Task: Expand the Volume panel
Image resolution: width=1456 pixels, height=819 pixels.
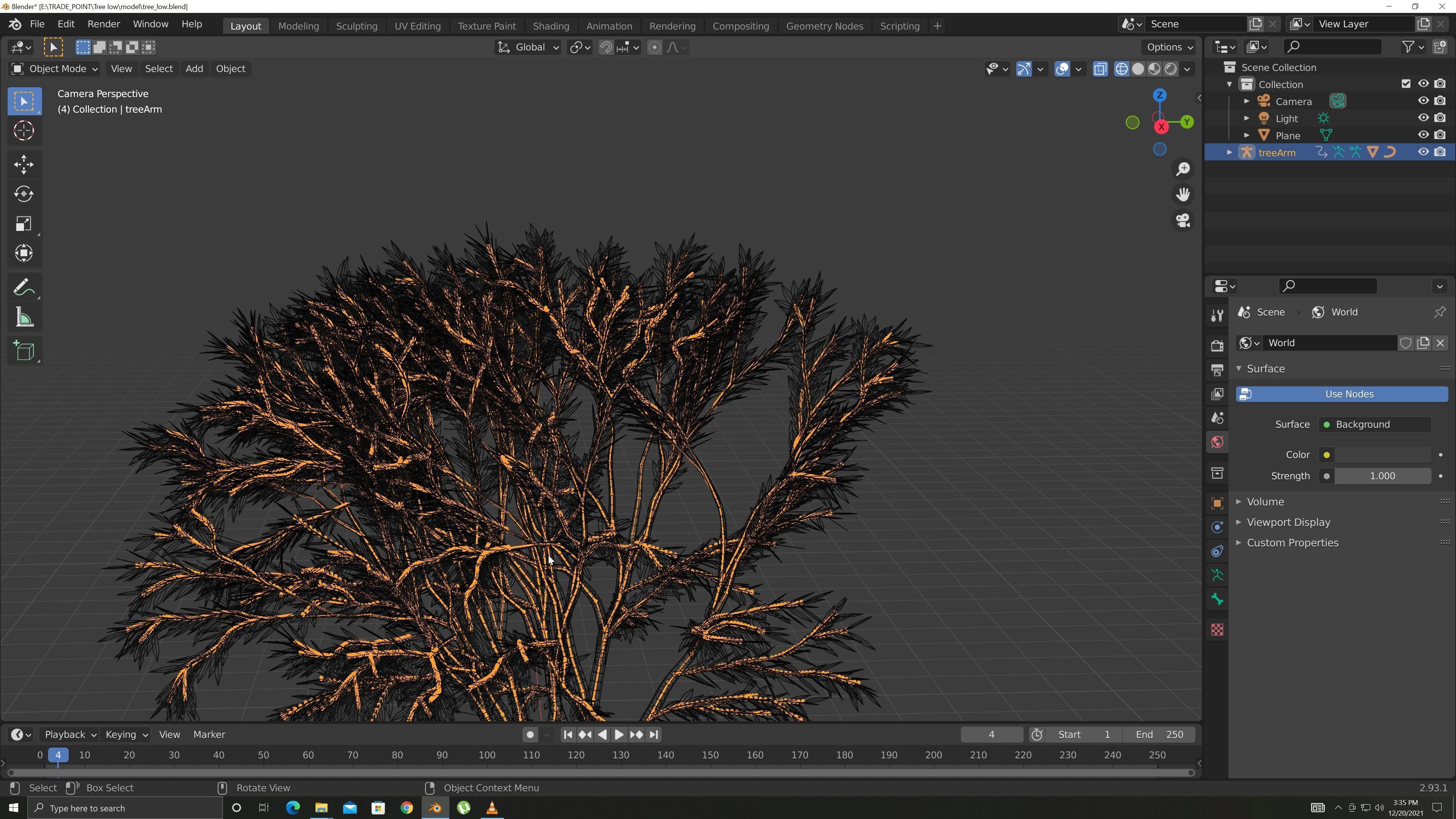Action: 1265,502
